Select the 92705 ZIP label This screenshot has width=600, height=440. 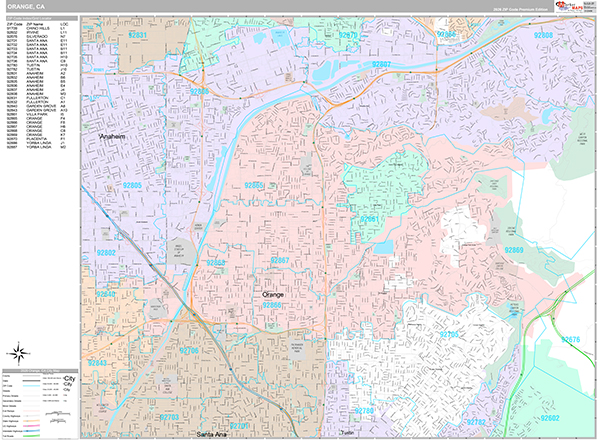click(448, 335)
